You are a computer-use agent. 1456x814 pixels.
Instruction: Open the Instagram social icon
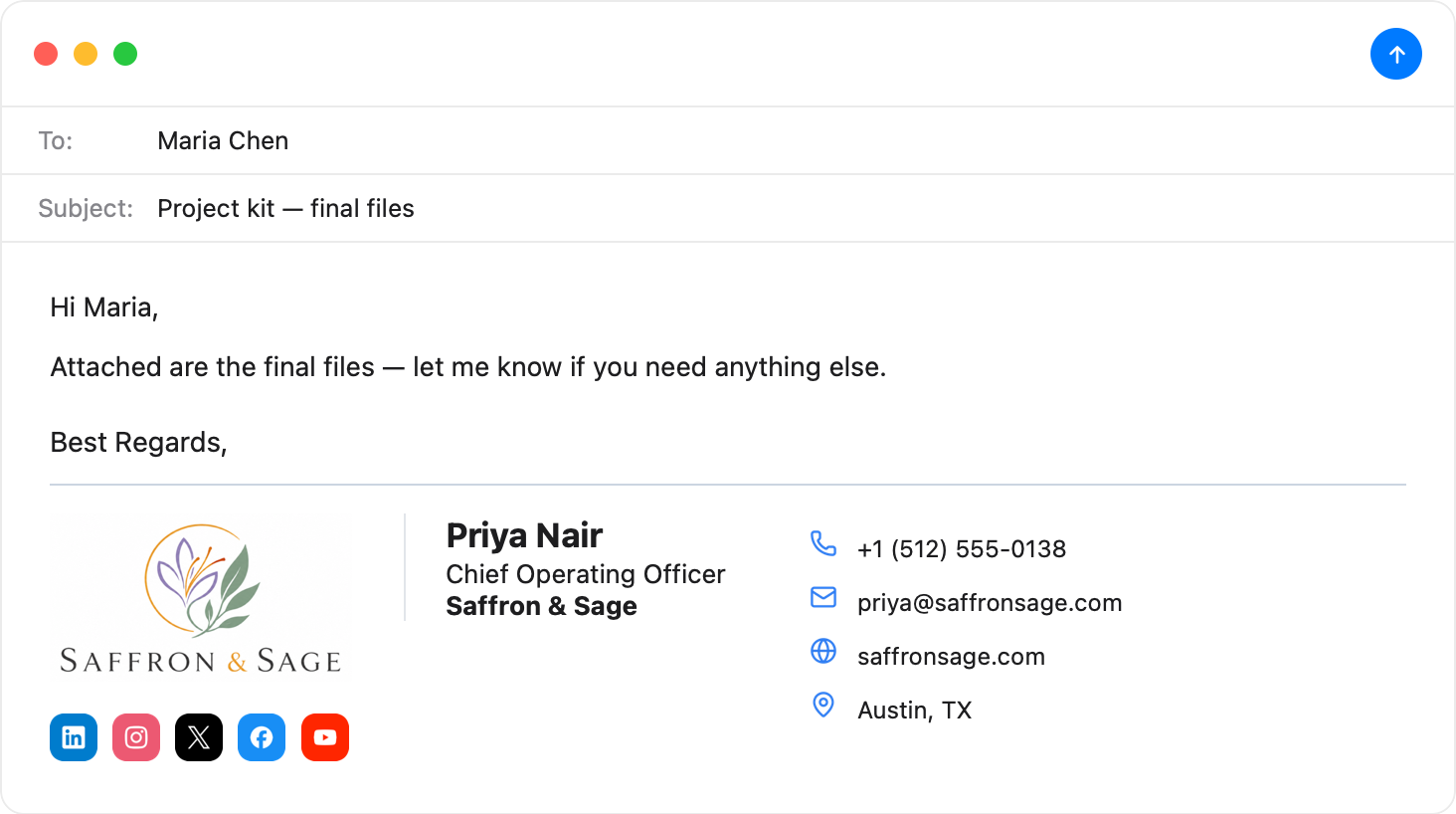click(136, 737)
